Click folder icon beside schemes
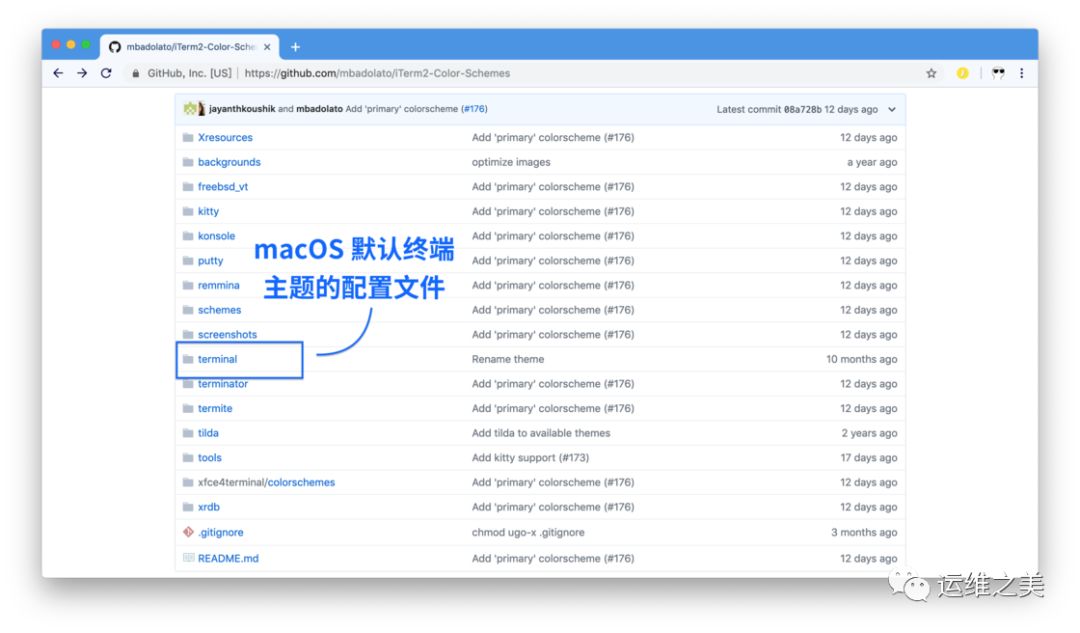Screen dimensions: 1080x633 188,310
